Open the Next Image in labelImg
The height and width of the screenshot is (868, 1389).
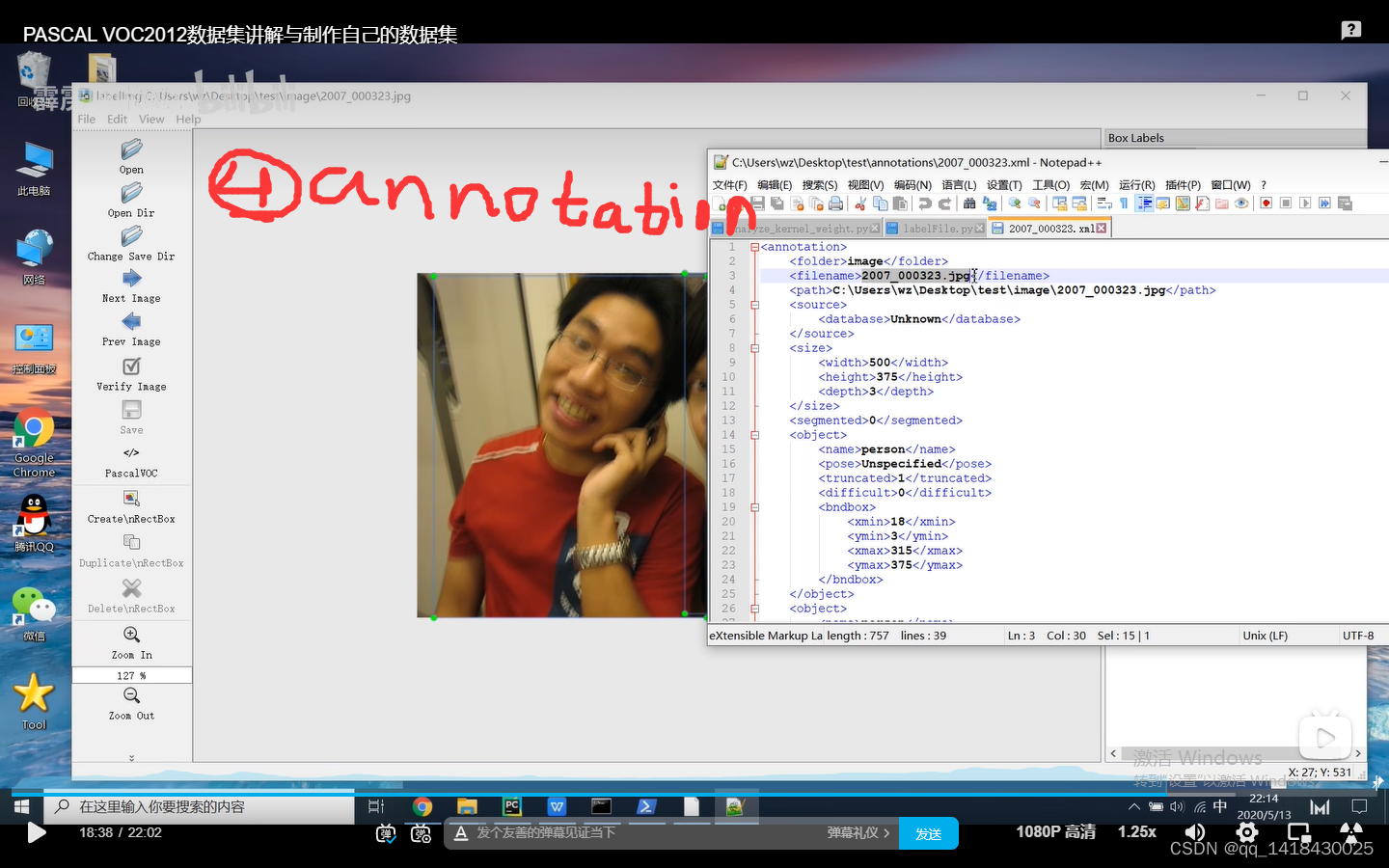click(131, 285)
